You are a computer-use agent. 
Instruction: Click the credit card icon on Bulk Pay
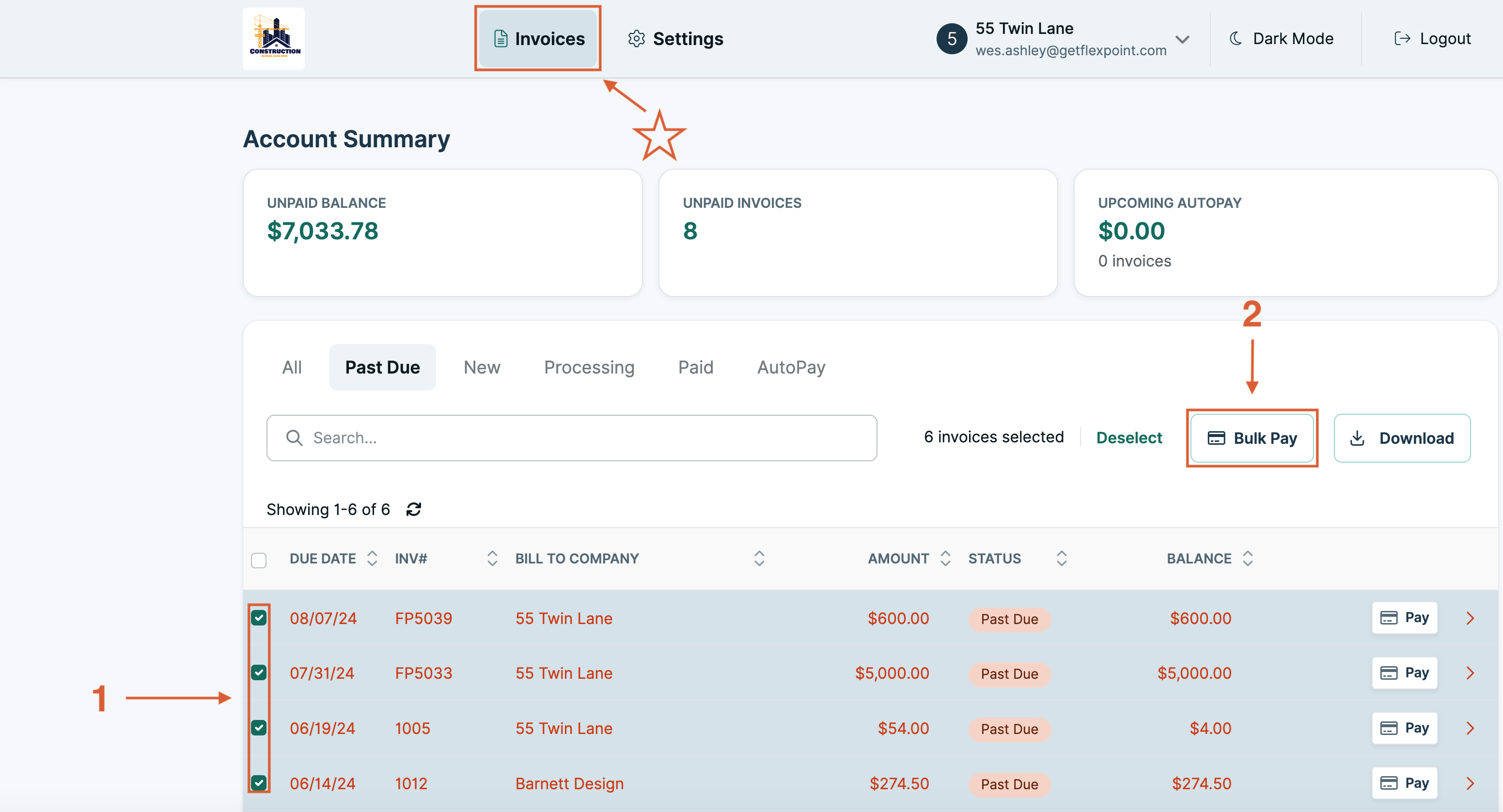point(1216,438)
